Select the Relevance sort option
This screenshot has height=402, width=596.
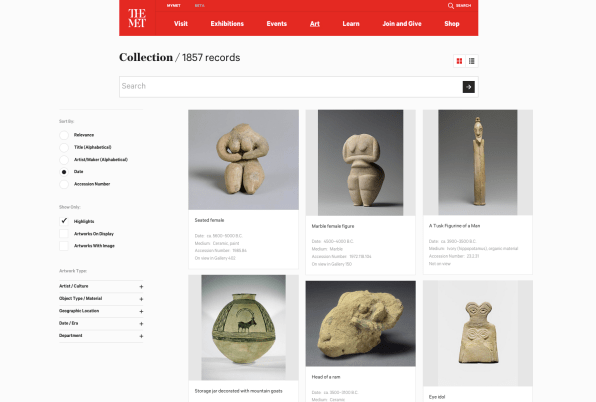(x=64, y=135)
